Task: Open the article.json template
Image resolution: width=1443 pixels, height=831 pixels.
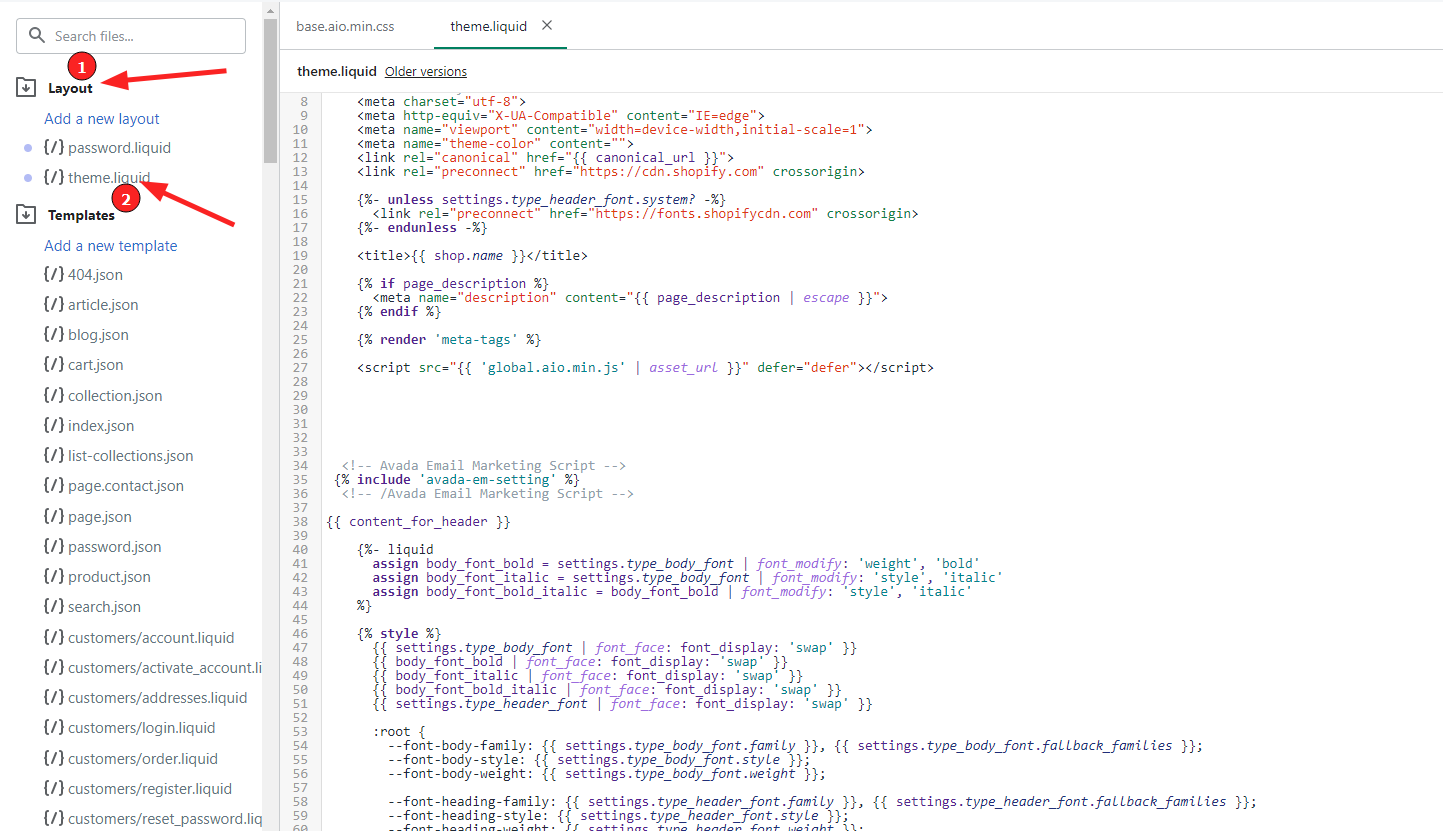Action: (103, 304)
